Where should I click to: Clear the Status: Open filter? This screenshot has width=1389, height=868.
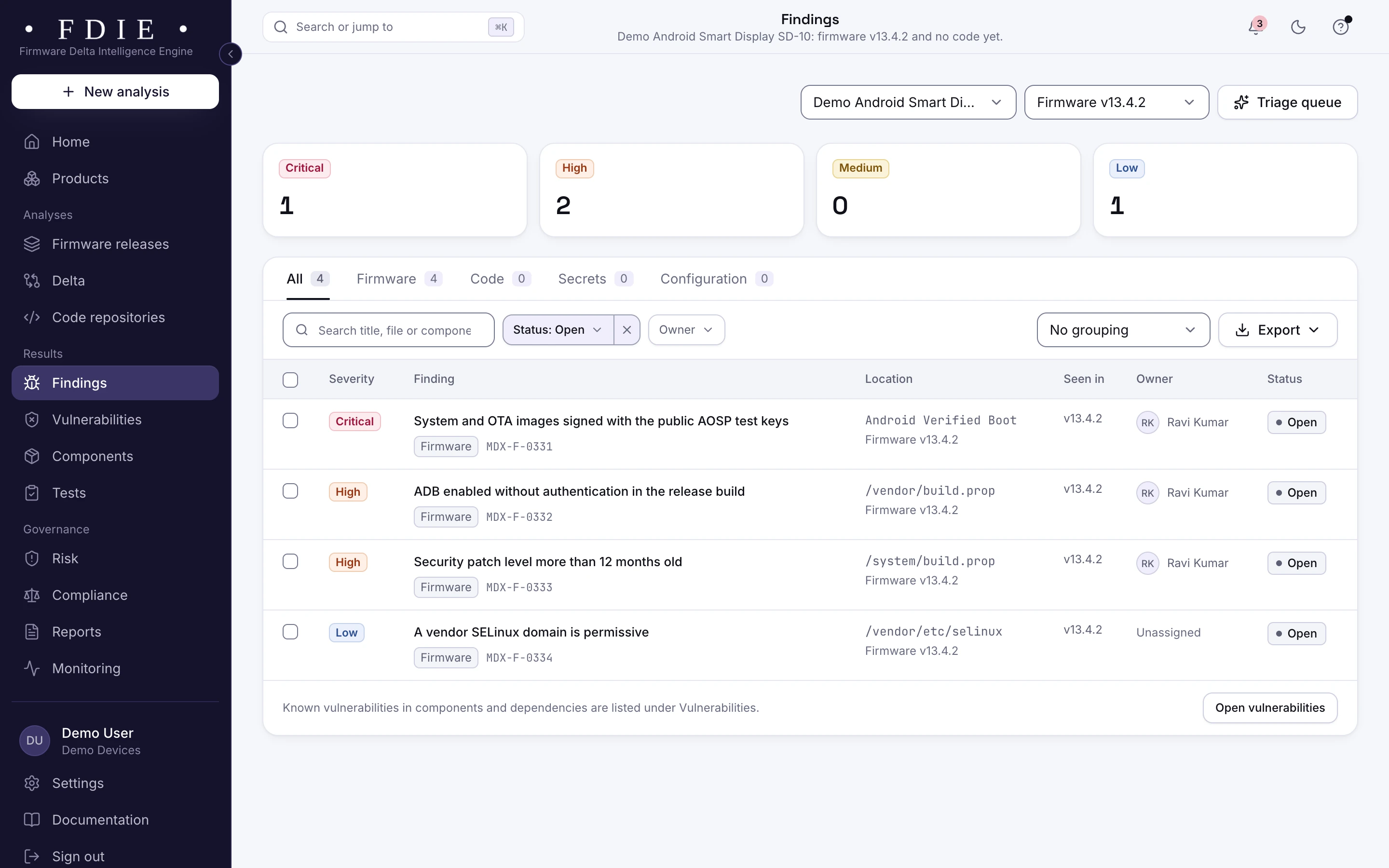[x=627, y=330]
